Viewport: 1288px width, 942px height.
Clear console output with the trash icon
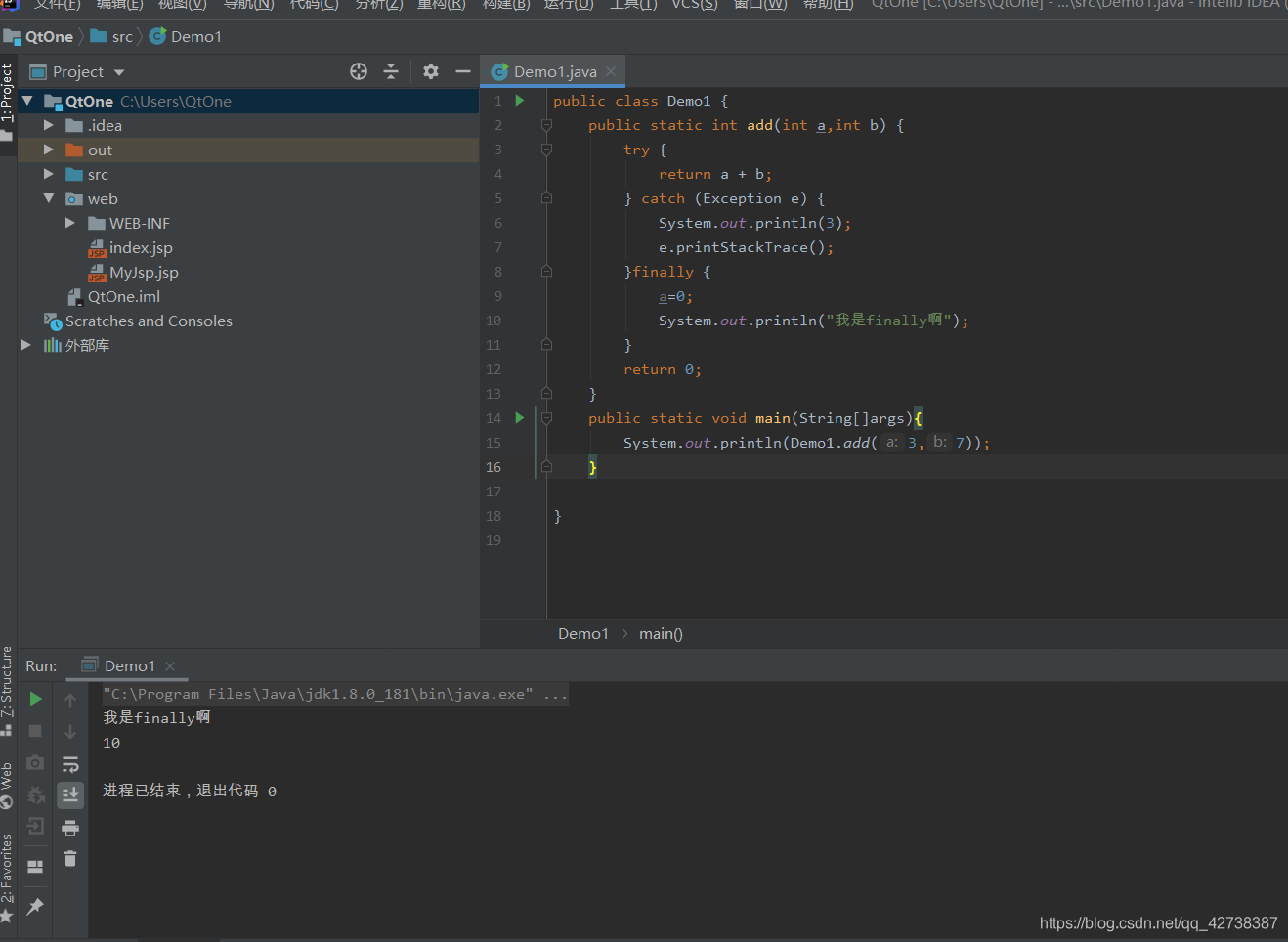click(x=70, y=859)
